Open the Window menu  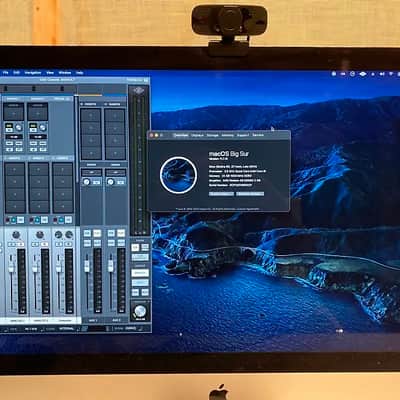[65, 72]
